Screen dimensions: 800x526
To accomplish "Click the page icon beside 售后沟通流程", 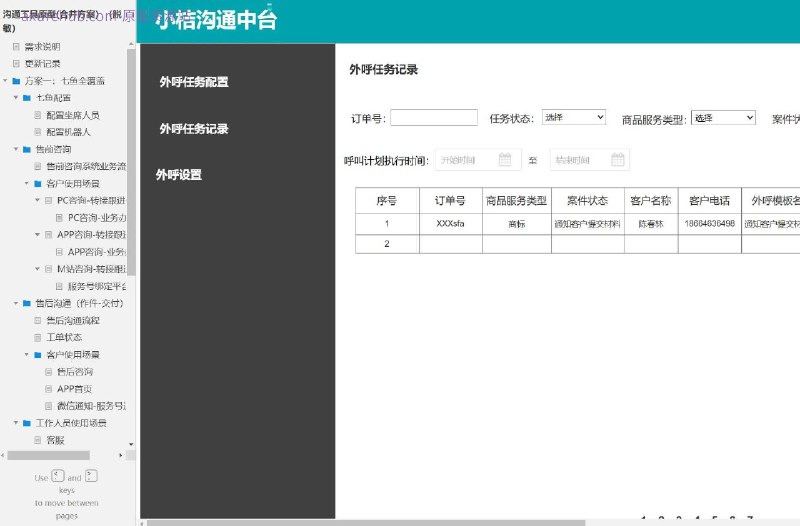I will coord(37,320).
